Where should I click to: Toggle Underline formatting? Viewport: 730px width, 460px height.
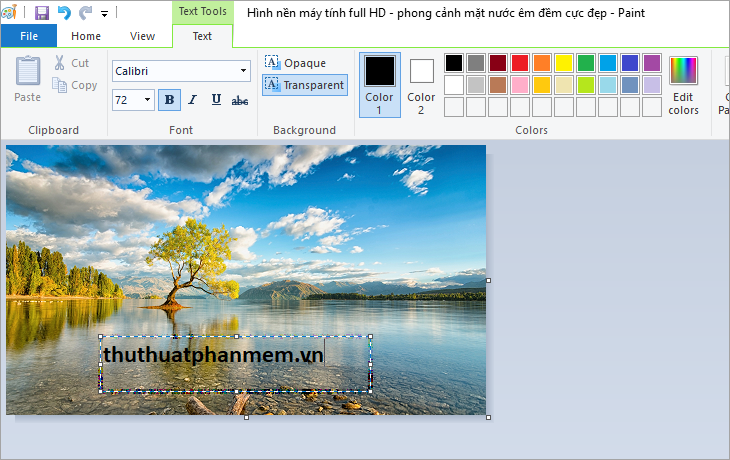click(x=216, y=100)
